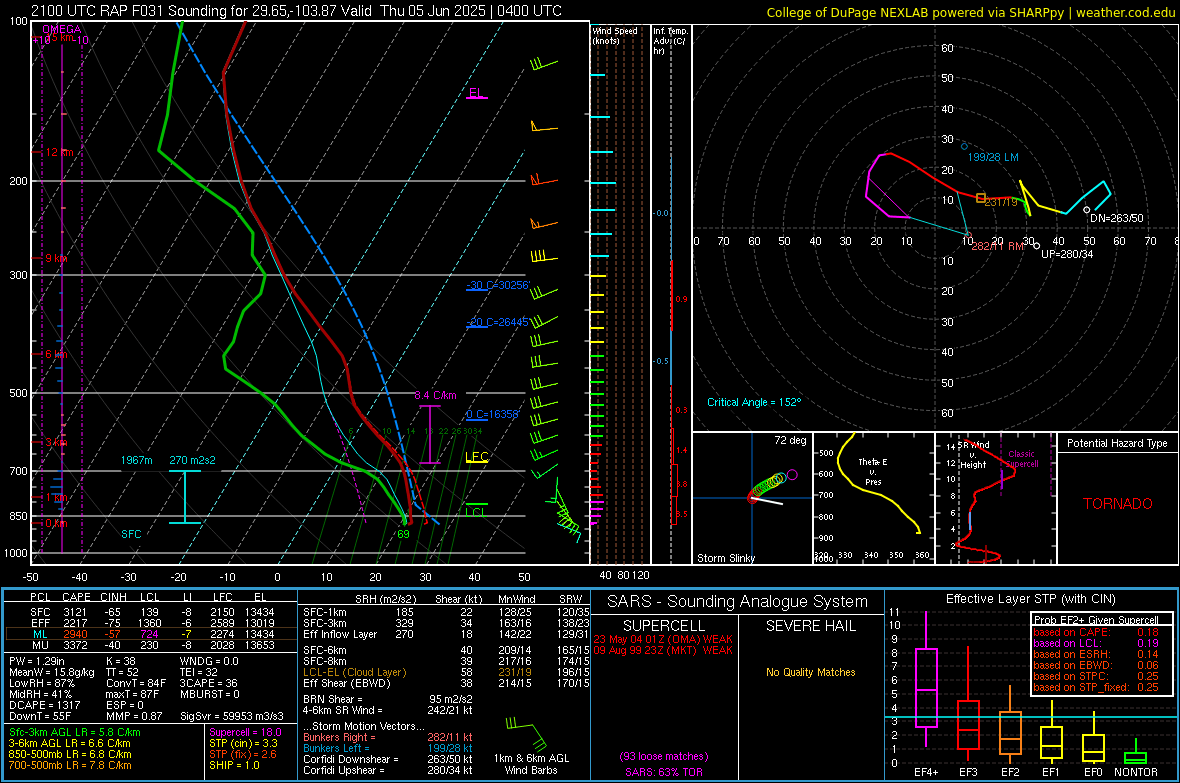Click the Classic Supercell label
The height and width of the screenshot is (783, 1180).
click(x=1021, y=459)
